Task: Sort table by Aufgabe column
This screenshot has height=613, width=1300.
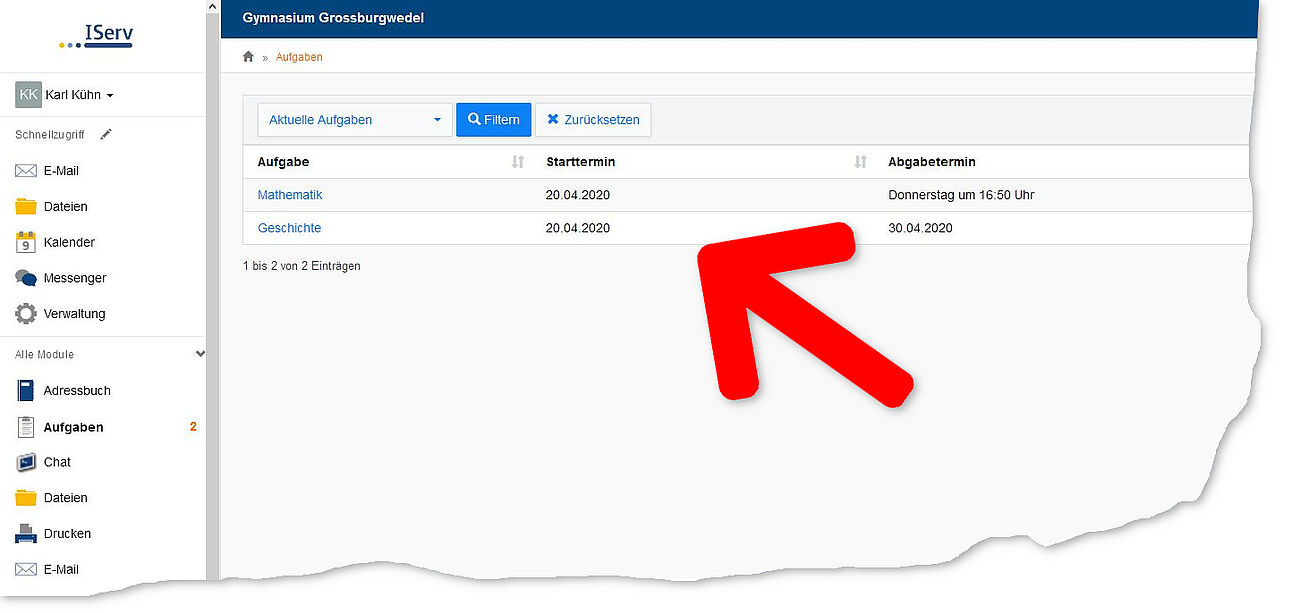Action: pyautogui.click(x=517, y=162)
